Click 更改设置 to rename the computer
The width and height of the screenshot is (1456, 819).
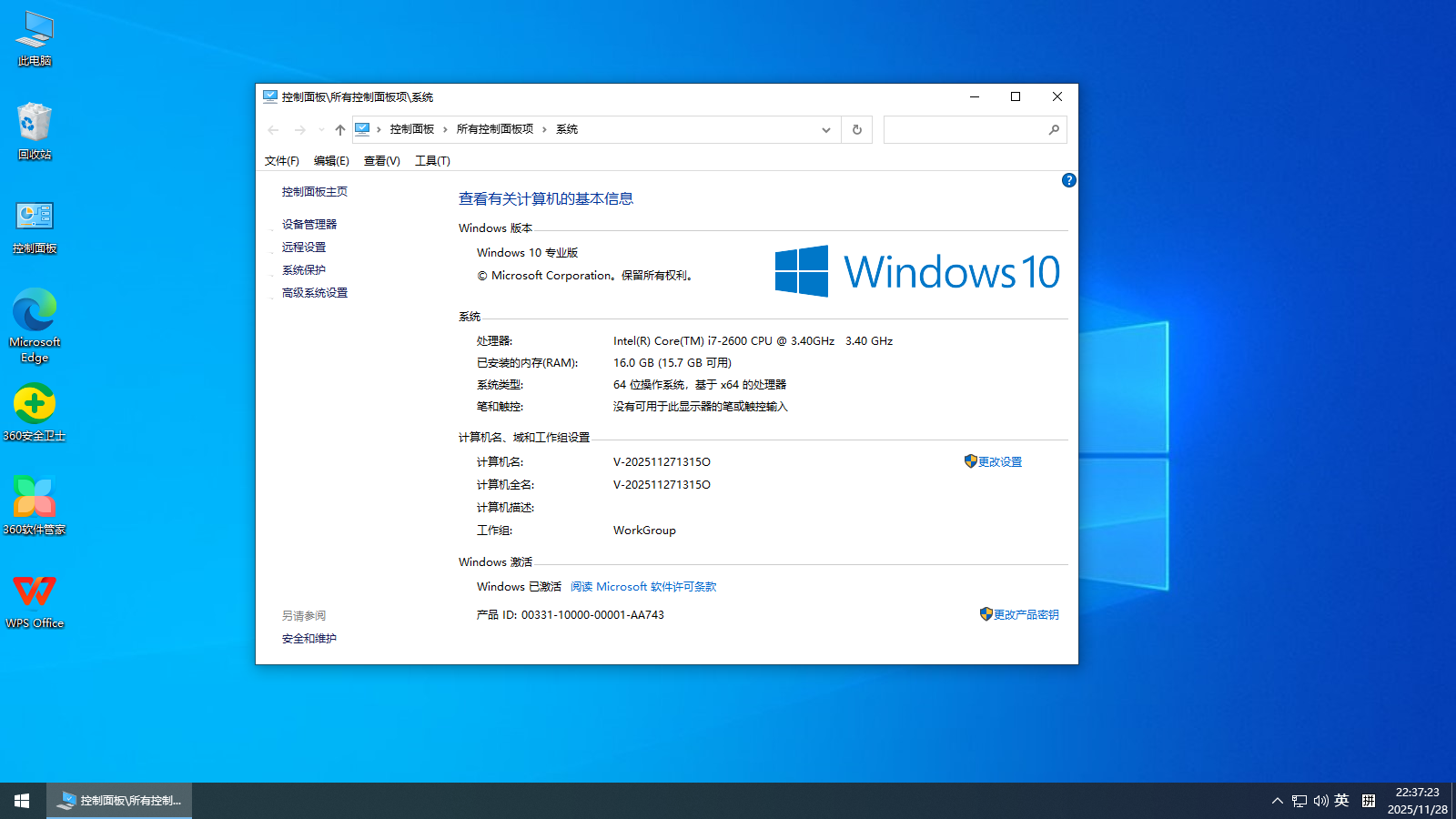click(999, 461)
